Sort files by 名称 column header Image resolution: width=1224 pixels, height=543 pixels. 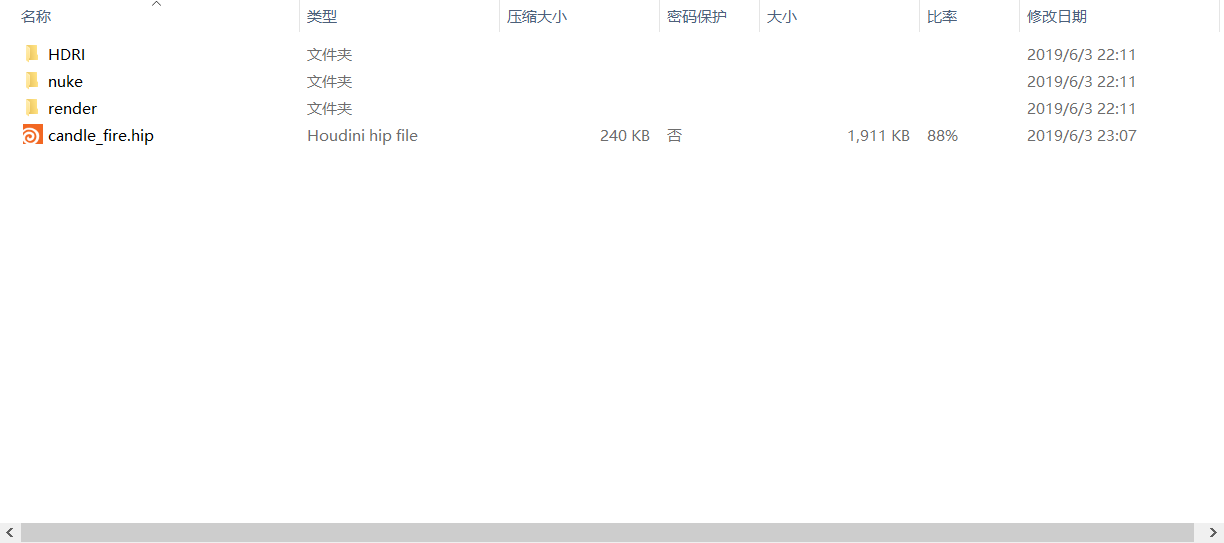click(x=36, y=17)
